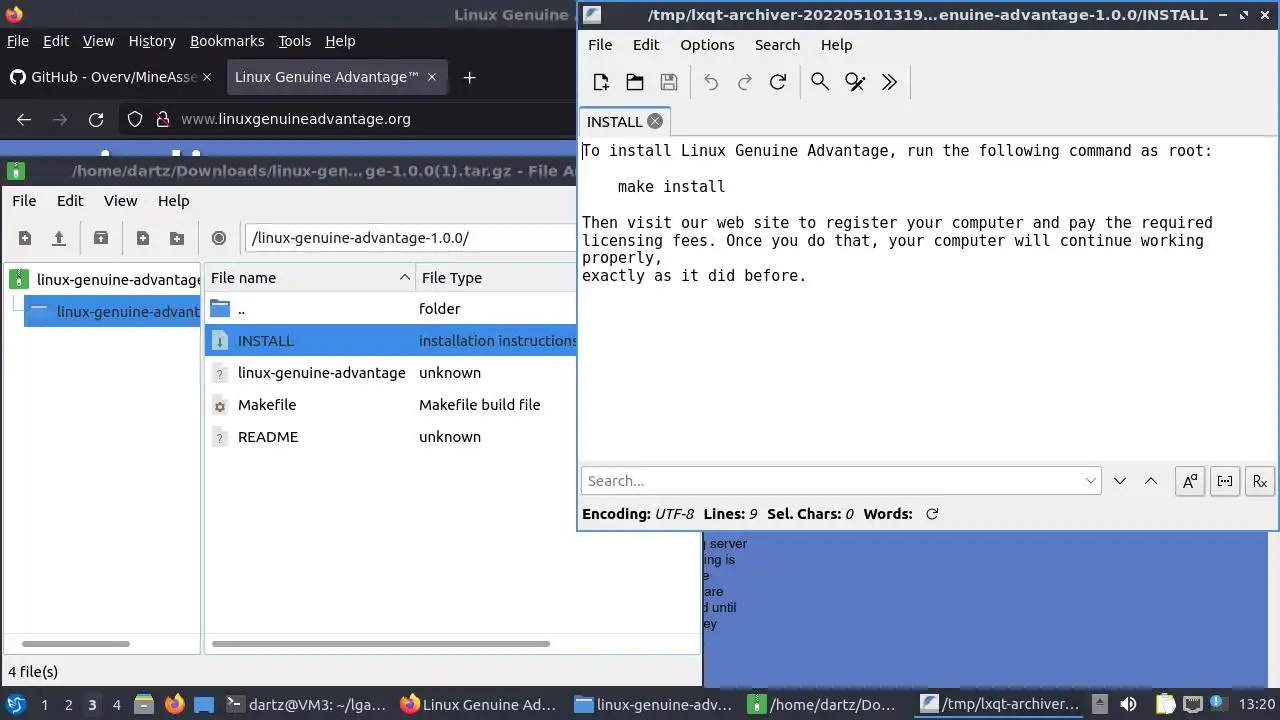The height and width of the screenshot is (720, 1280).
Task: Open archiver File menu
Action: (24, 201)
